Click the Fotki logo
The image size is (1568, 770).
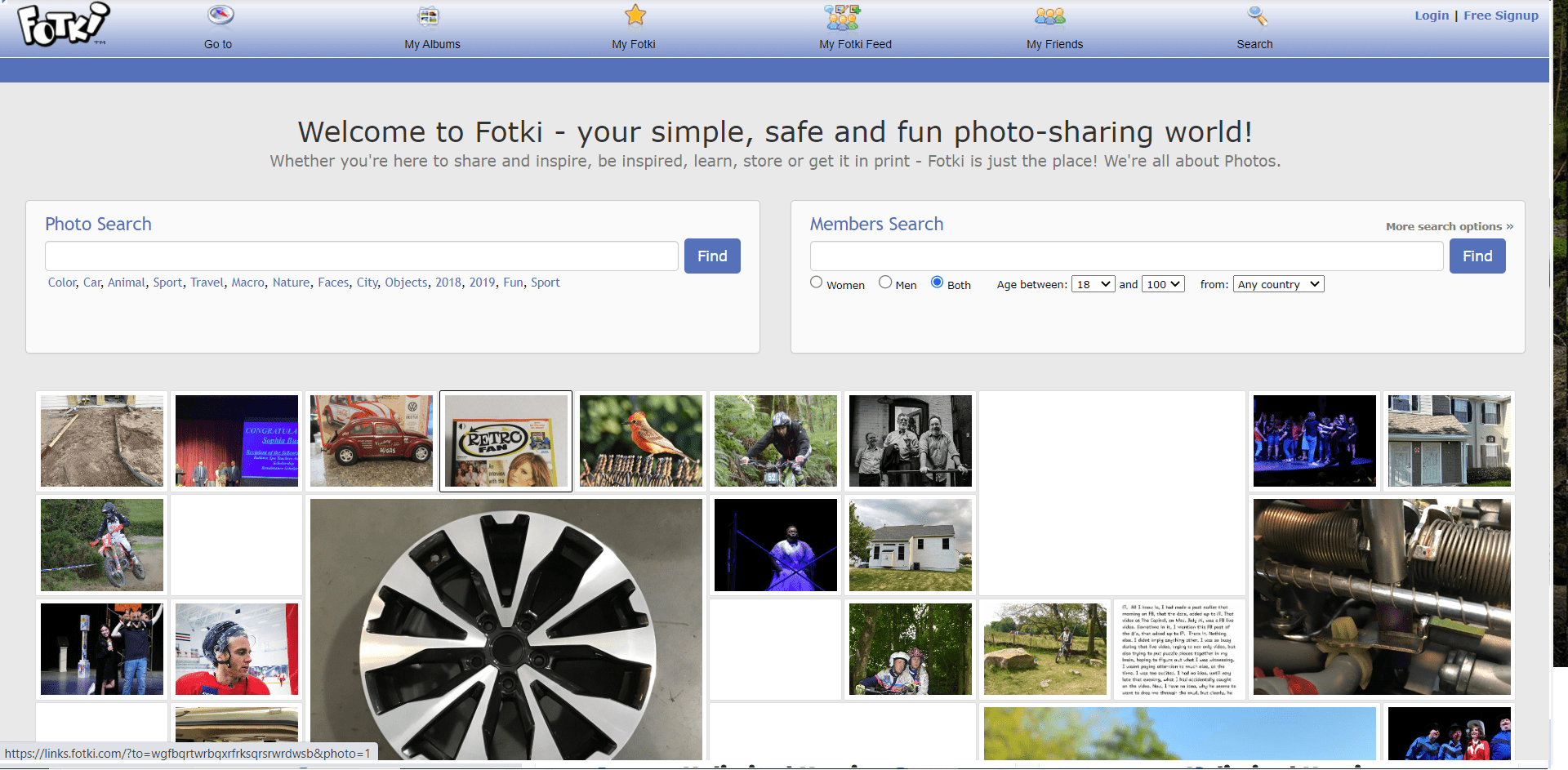coord(63,24)
